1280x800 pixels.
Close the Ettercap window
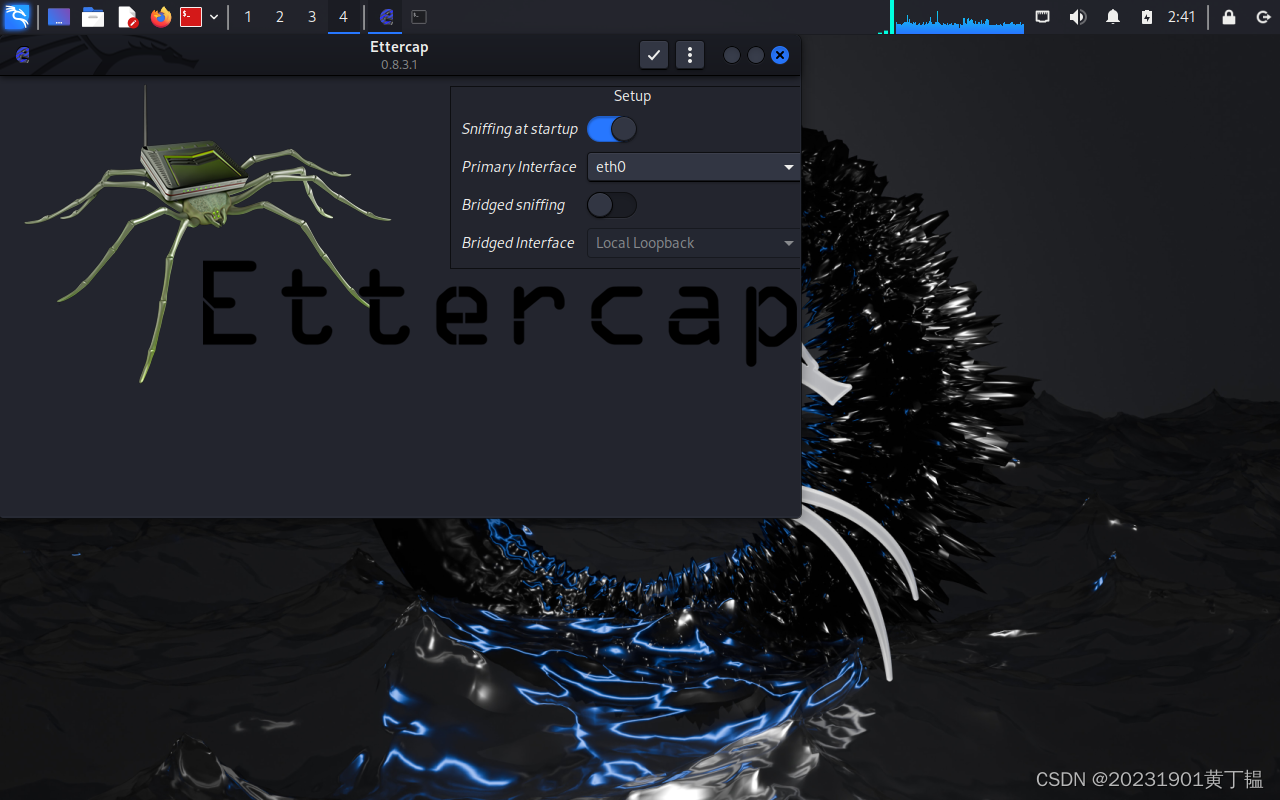click(780, 55)
